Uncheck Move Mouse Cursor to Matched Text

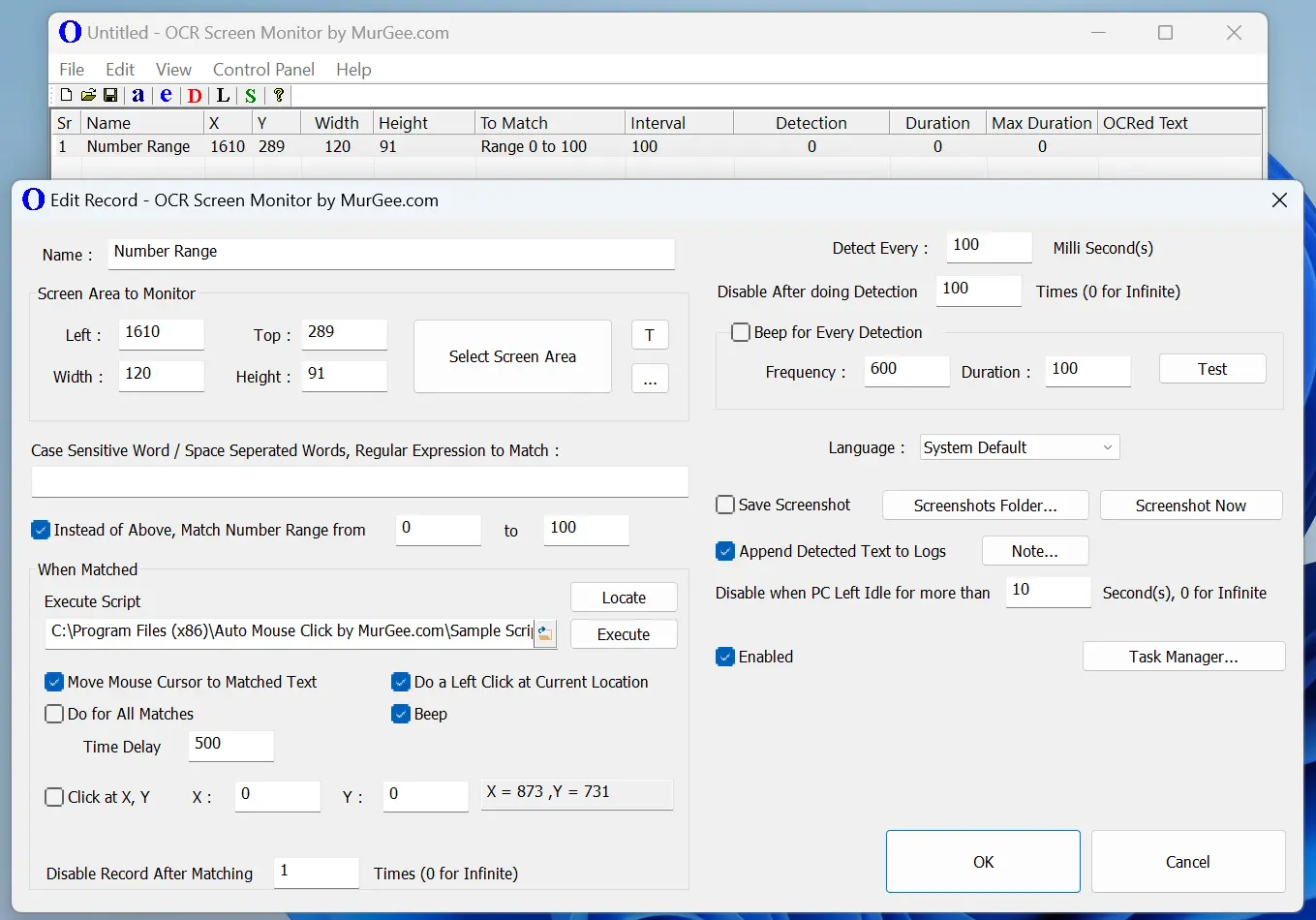point(54,682)
